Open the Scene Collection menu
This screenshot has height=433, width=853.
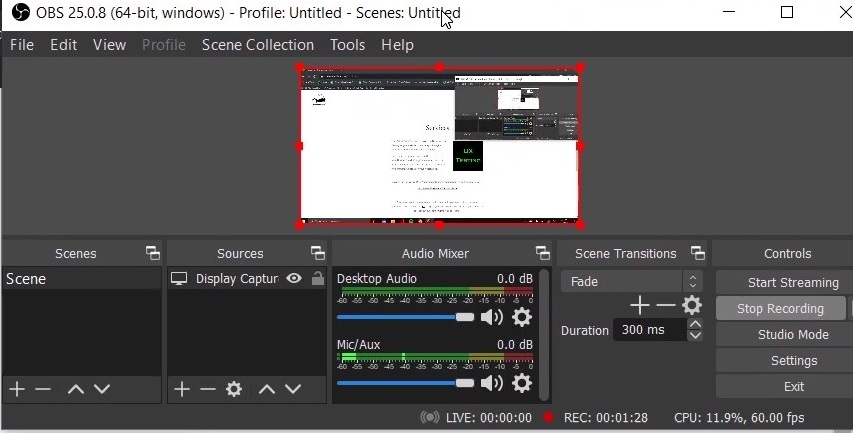[257, 45]
